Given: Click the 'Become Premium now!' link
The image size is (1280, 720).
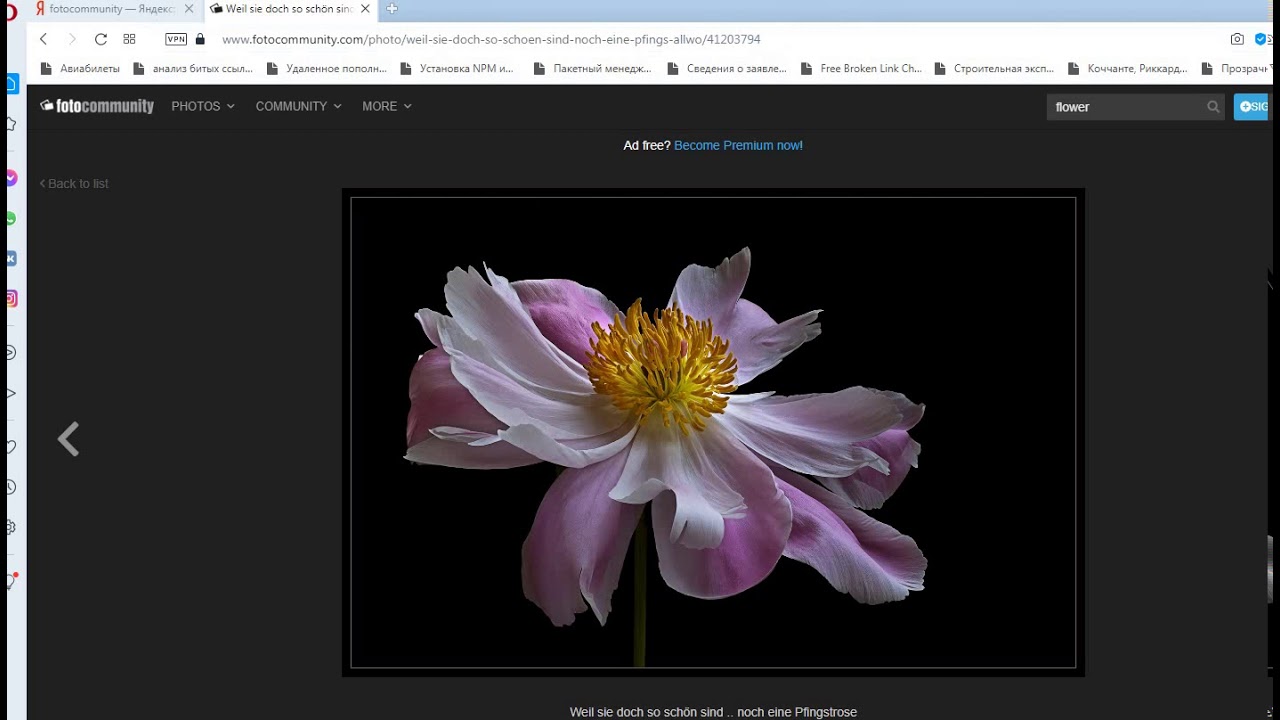Looking at the screenshot, I should tap(738, 145).
